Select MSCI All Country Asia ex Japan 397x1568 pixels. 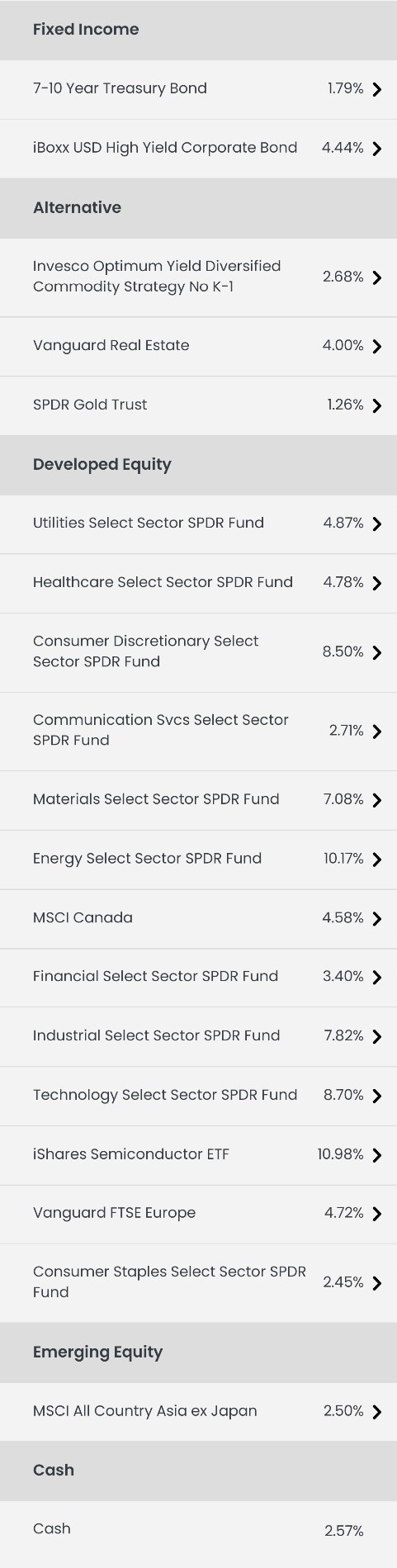(198, 1412)
